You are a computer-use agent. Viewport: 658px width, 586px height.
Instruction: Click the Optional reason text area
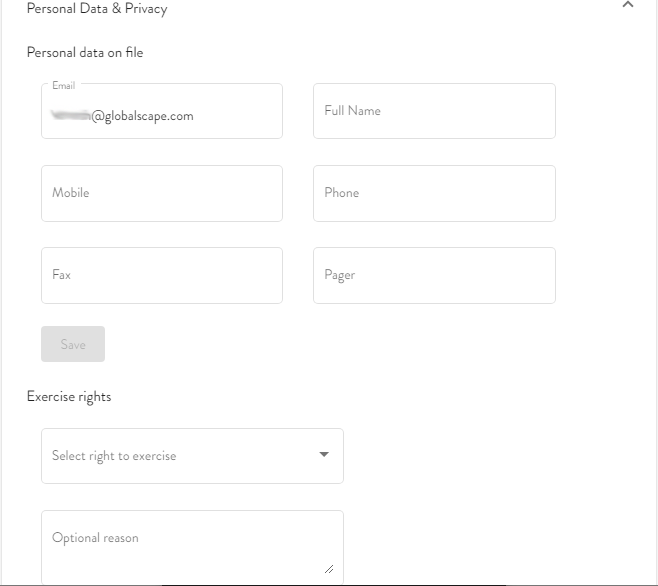192,547
